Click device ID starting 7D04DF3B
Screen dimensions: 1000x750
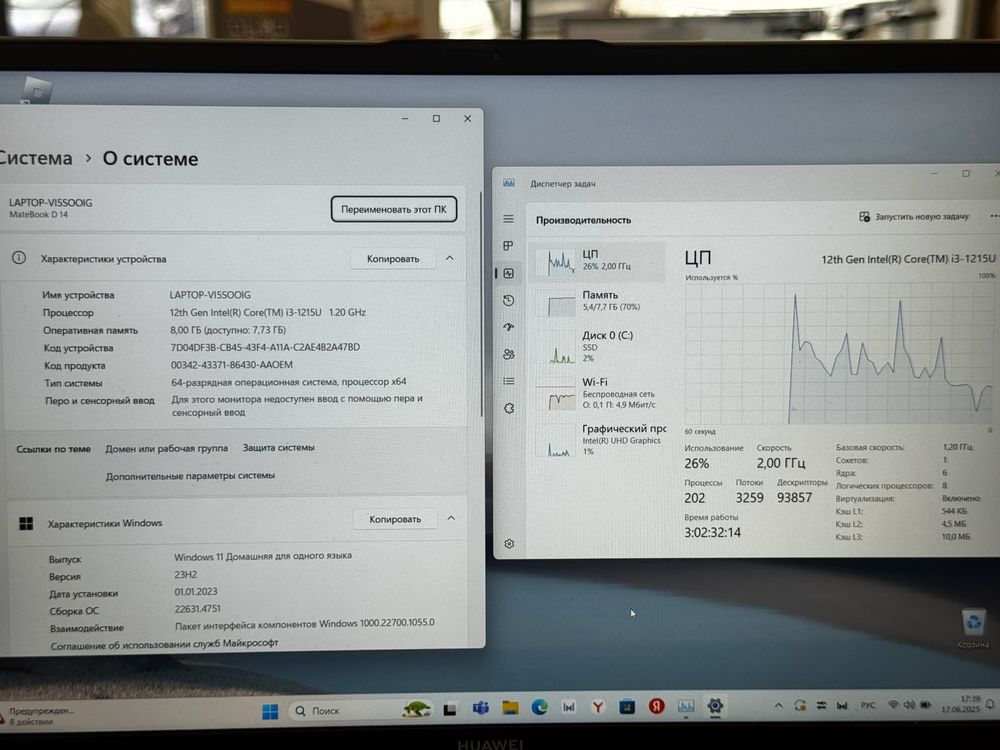coord(265,348)
